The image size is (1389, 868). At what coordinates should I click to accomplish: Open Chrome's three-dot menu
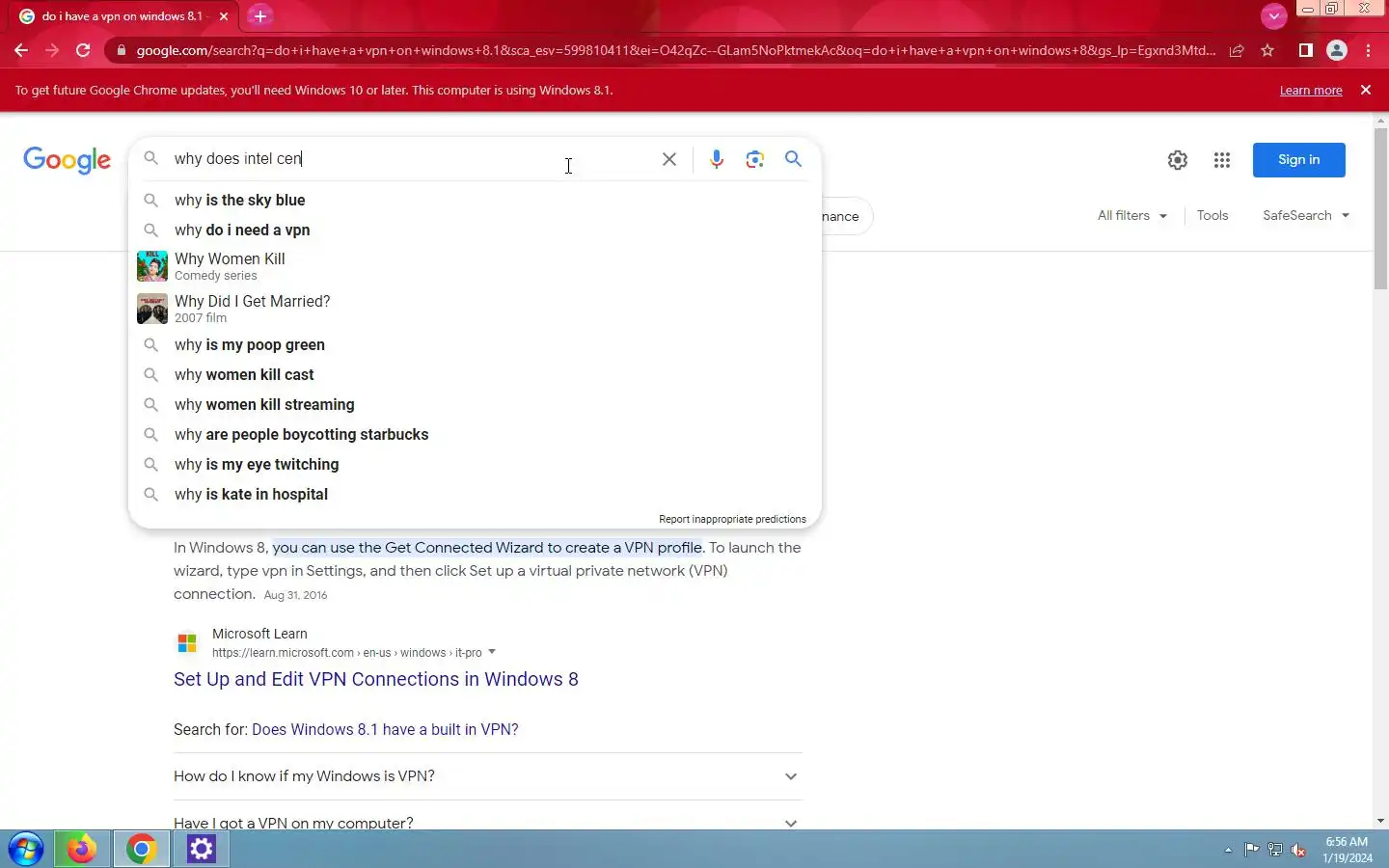pyautogui.click(x=1369, y=50)
